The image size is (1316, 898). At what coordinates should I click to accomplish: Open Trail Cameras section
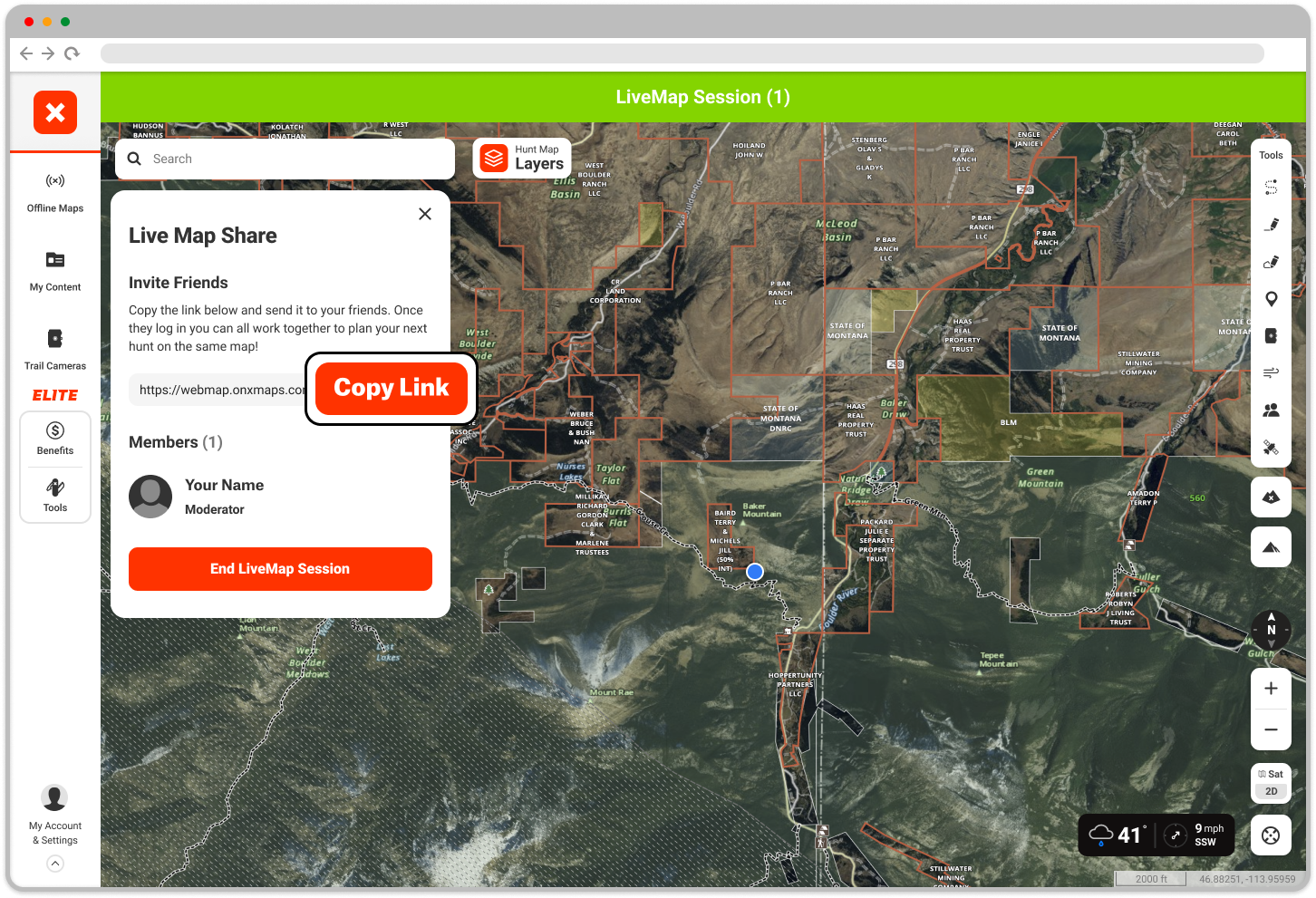55,350
